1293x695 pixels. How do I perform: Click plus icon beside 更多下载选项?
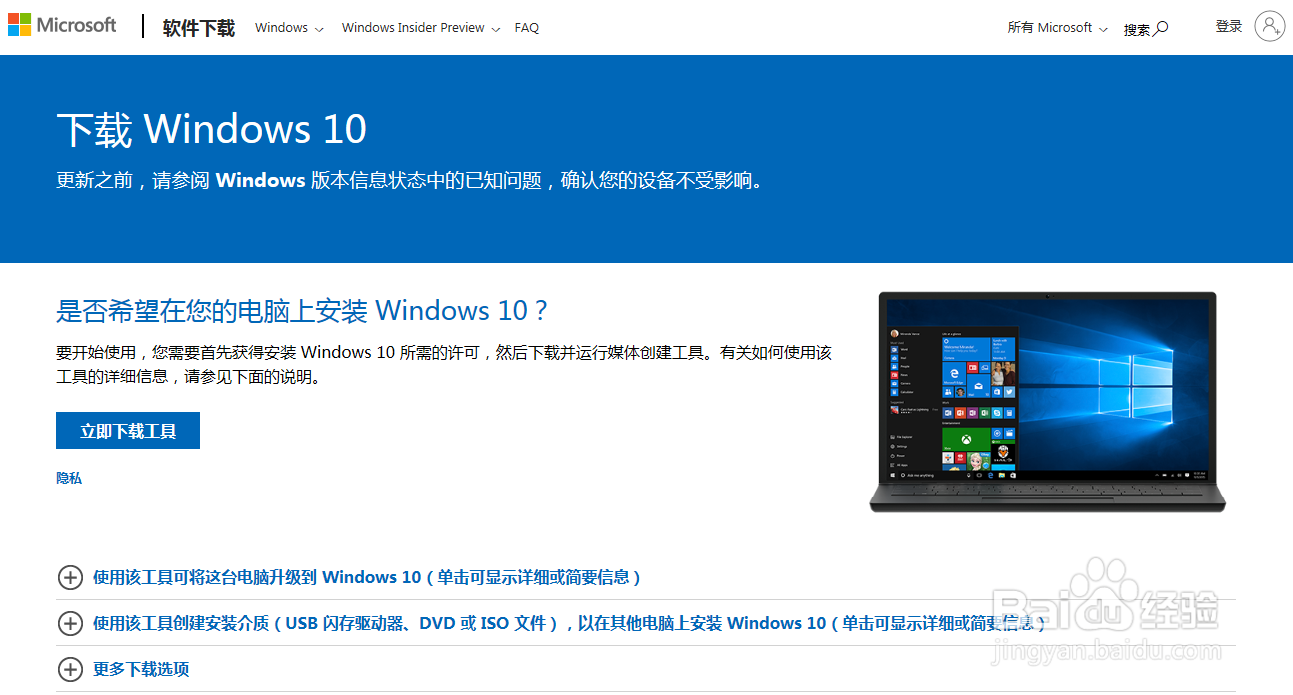pyautogui.click(x=70, y=669)
